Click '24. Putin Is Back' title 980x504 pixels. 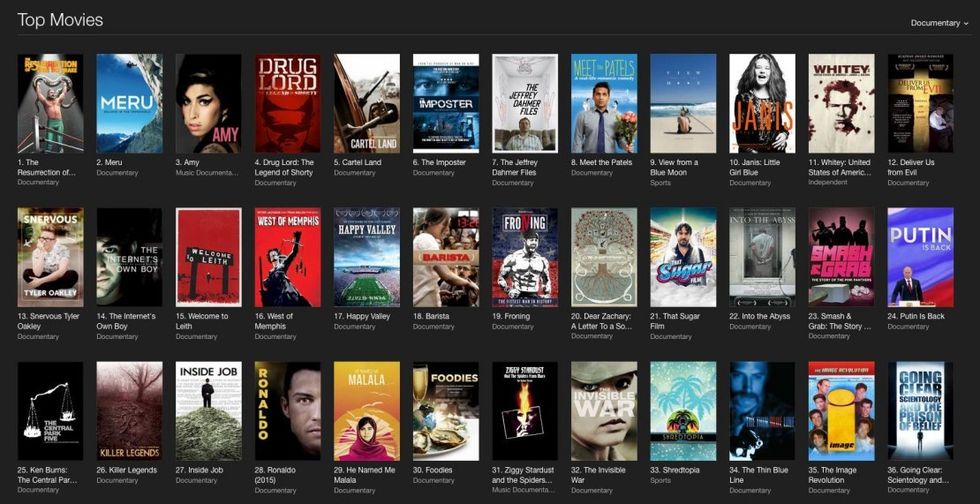point(916,316)
